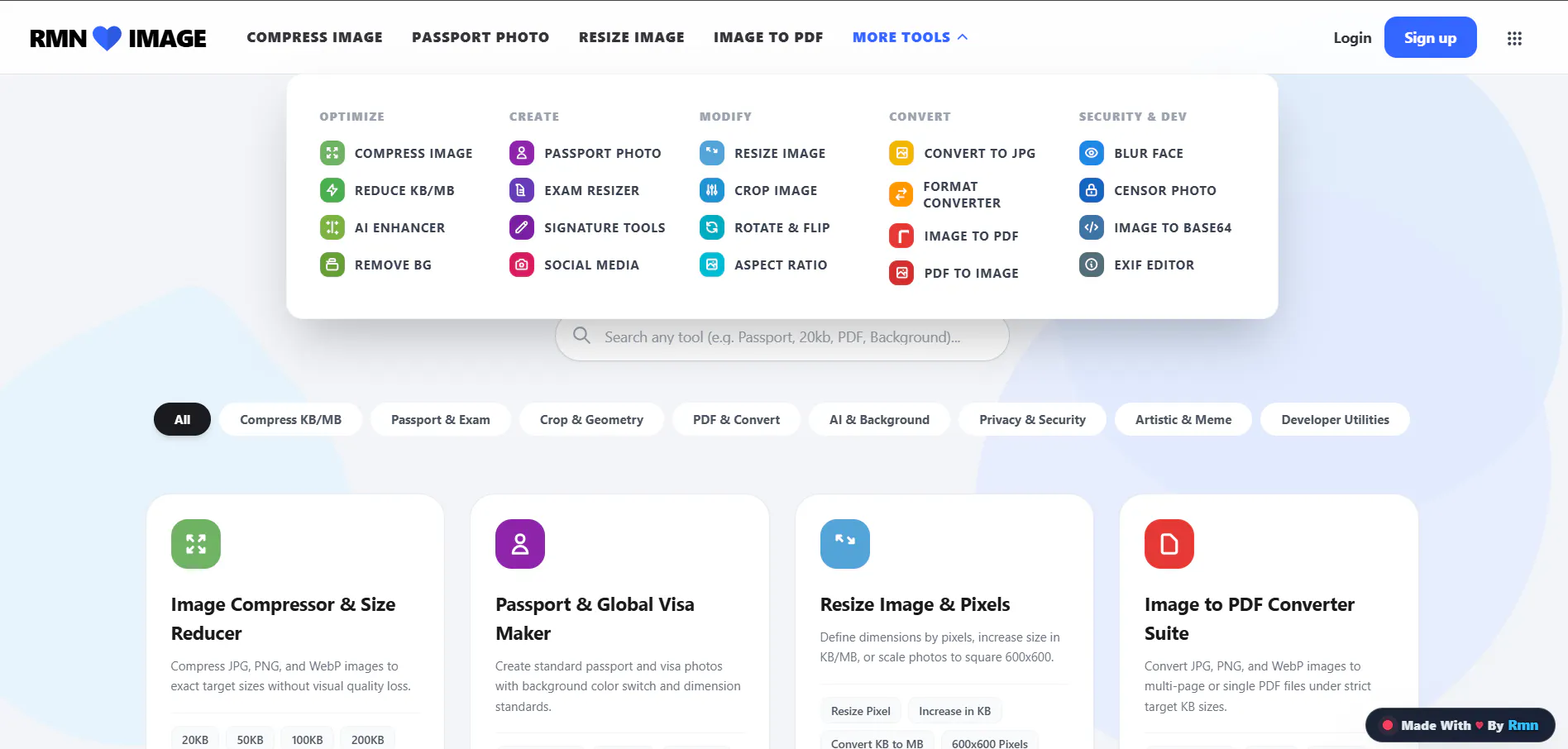Open the Image to PDF Converter Suite title
Screen dimensions: 1568x749
pos(1250,618)
